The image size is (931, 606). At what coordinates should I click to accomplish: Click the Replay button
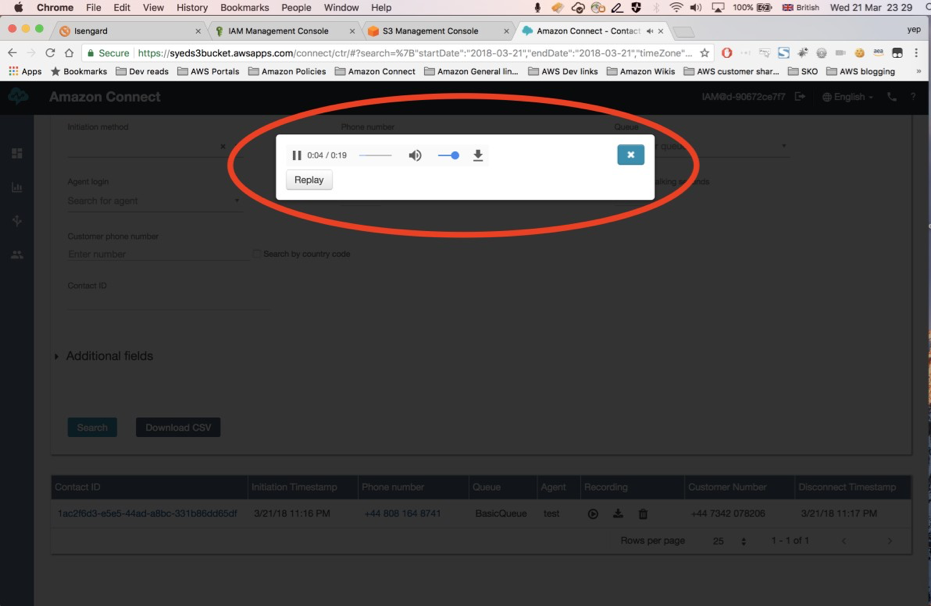pyautogui.click(x=309, y=180)
